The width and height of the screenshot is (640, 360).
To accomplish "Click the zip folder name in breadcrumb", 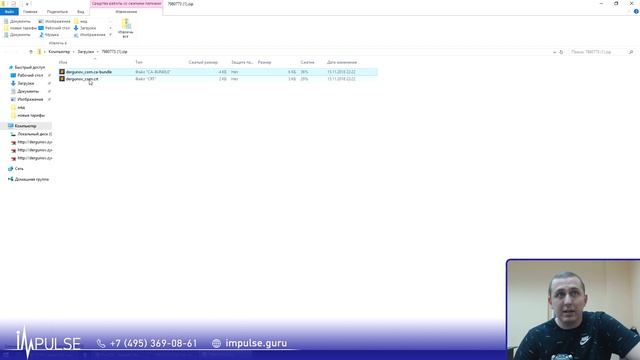I will [x=114, y=52].
